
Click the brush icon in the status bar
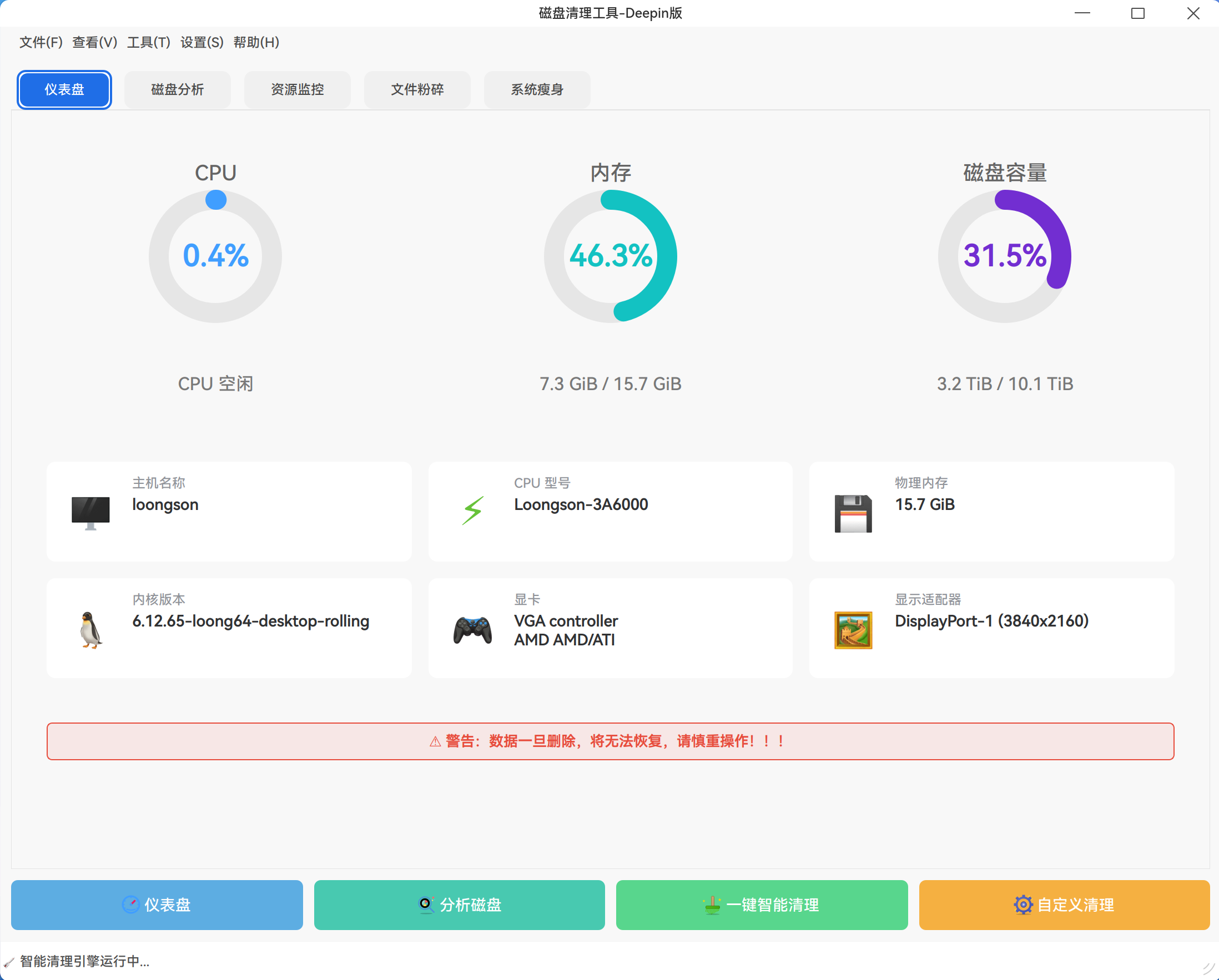pos(9,962)
